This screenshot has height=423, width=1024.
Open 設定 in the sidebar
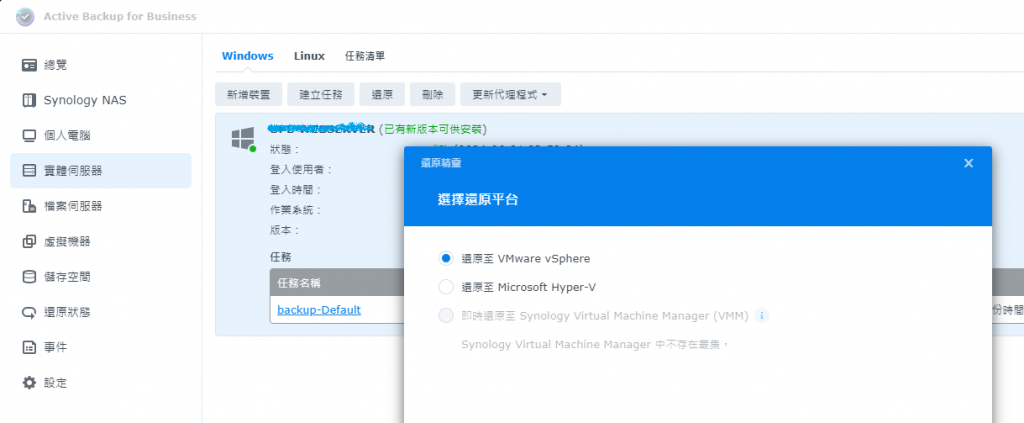click(101, 383)
